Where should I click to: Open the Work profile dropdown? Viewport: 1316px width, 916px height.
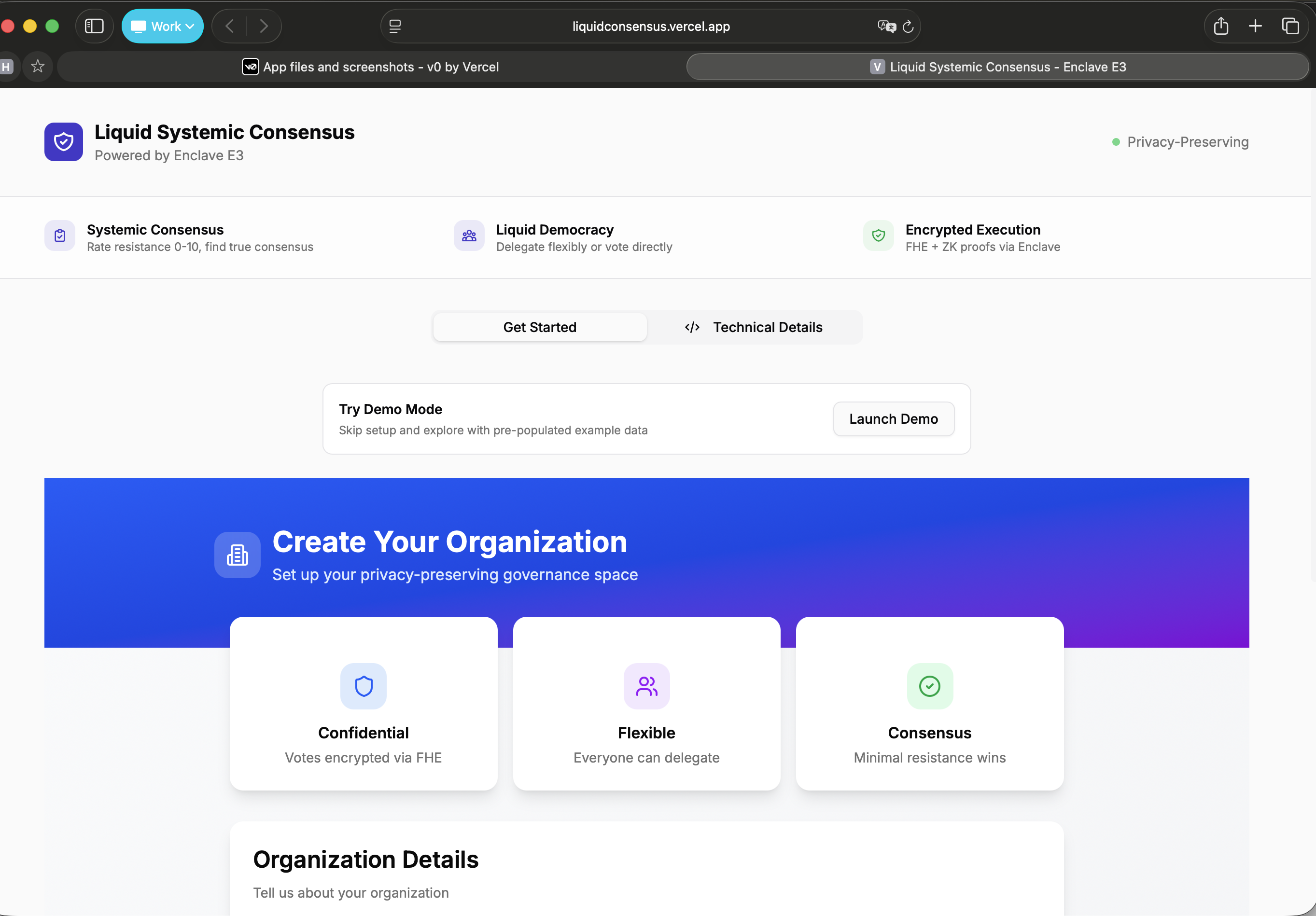[x=163, y=27]
